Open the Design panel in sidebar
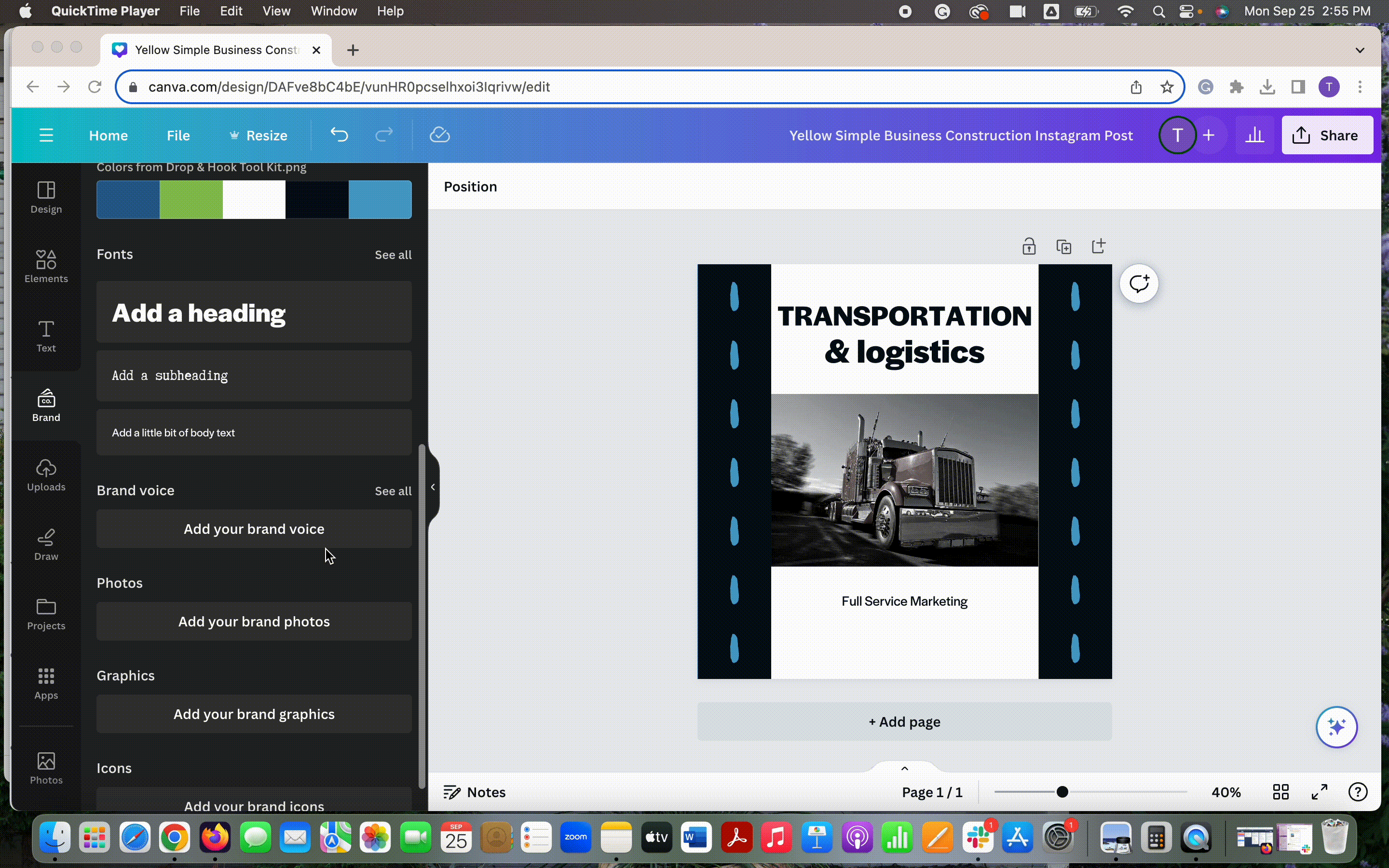 46,197
